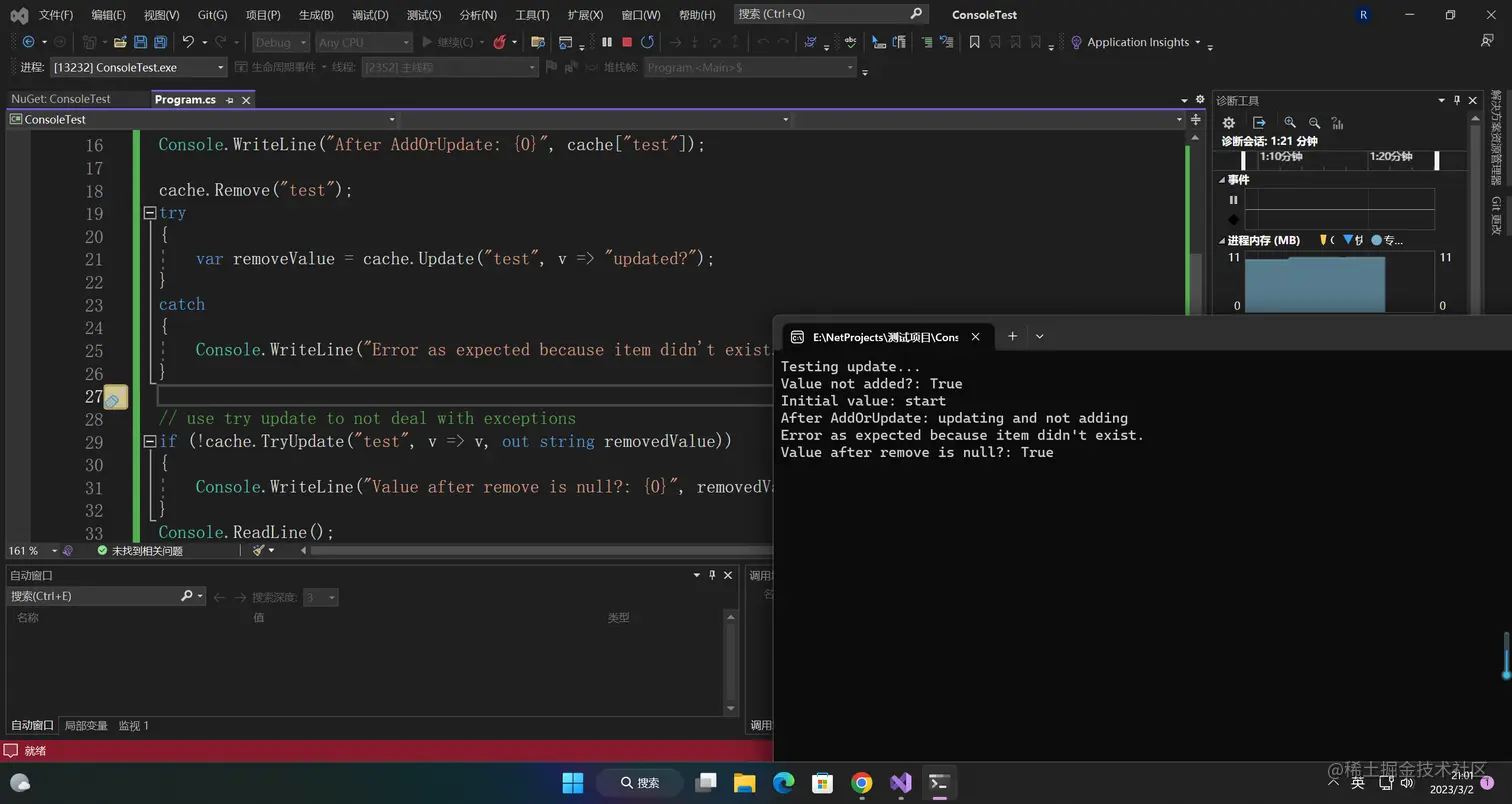1512x804 pixels.
Task: Open Google Chrome from the taskbar
Action: click(x=861, y=783)
